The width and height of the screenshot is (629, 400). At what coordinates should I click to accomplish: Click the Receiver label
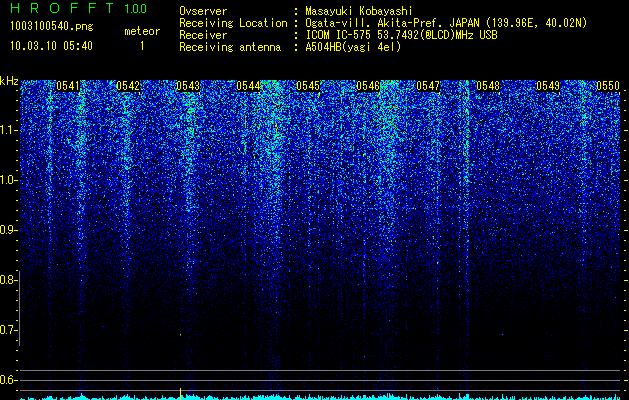tap(203, 35)
